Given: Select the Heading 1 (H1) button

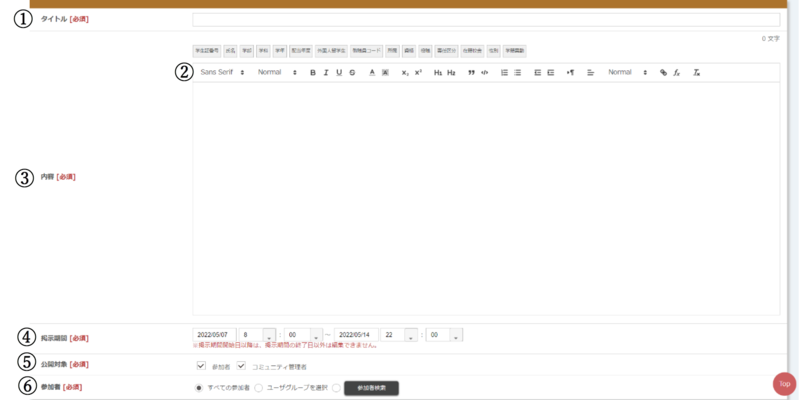Looking at the screenshot, I should click(438, 73).
